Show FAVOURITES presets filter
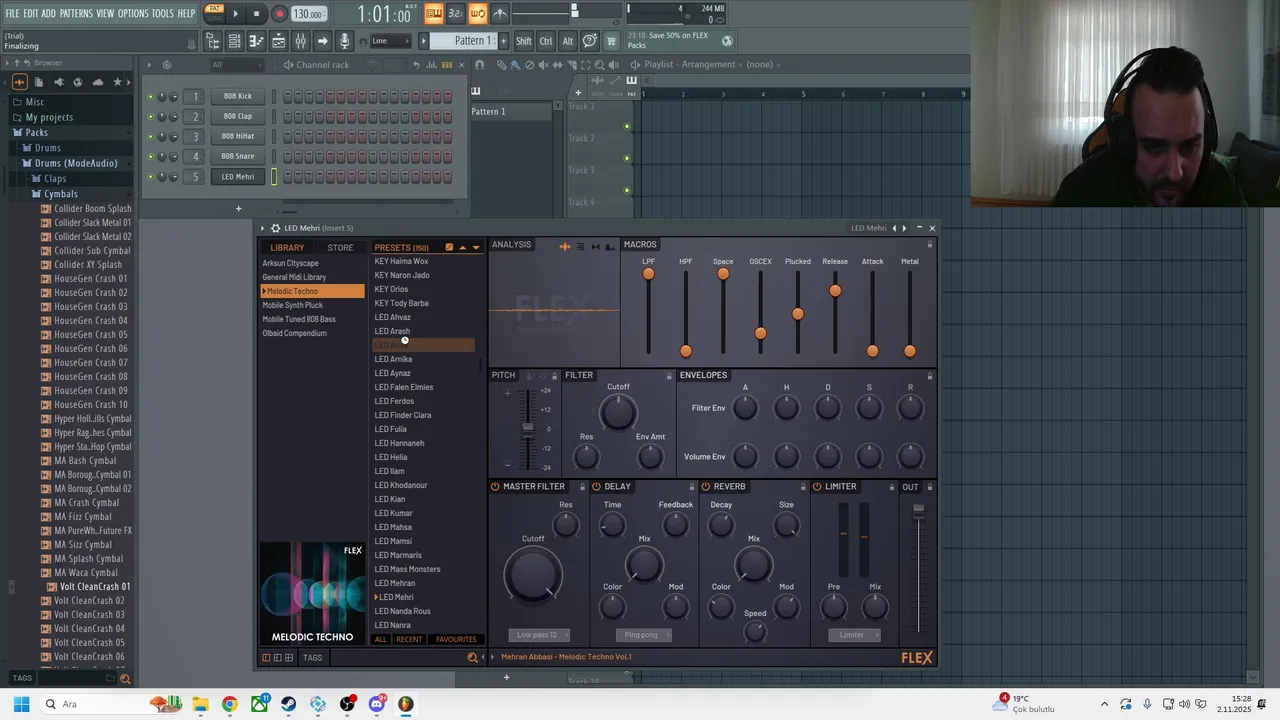This screenshot has height=720, width=1280. click(456, 640)
